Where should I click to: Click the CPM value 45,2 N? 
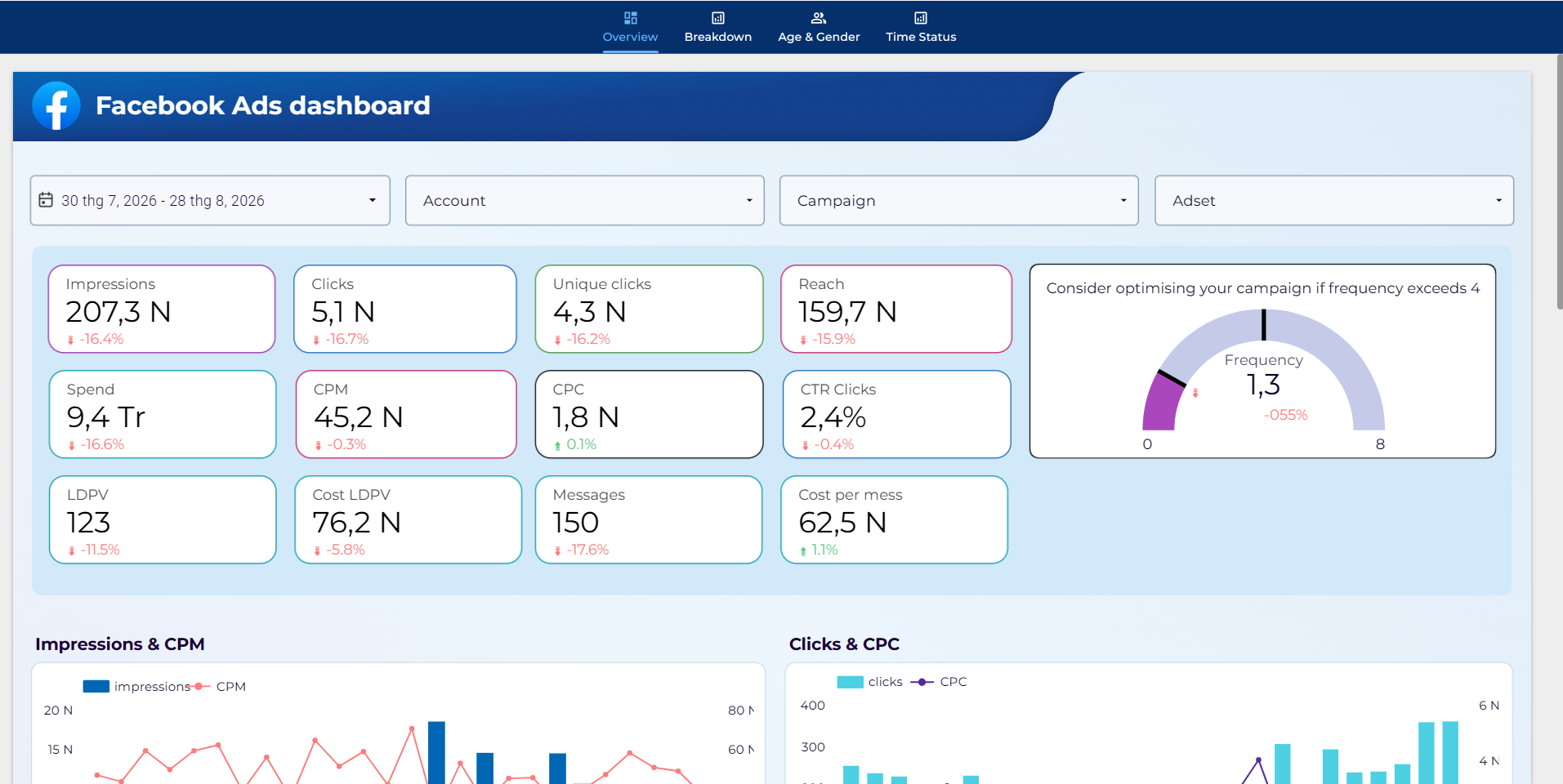(x=359, y=417)
